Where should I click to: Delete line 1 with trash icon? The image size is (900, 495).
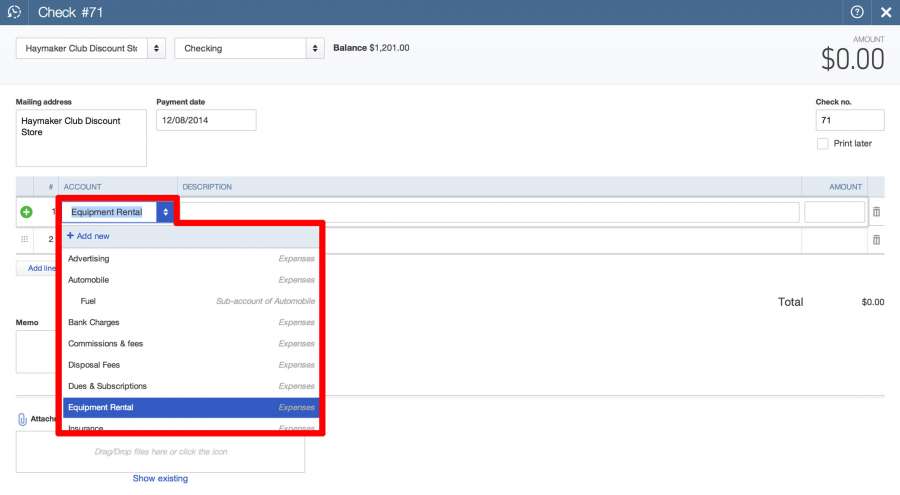pyautogui.click(x=877, y=212)
